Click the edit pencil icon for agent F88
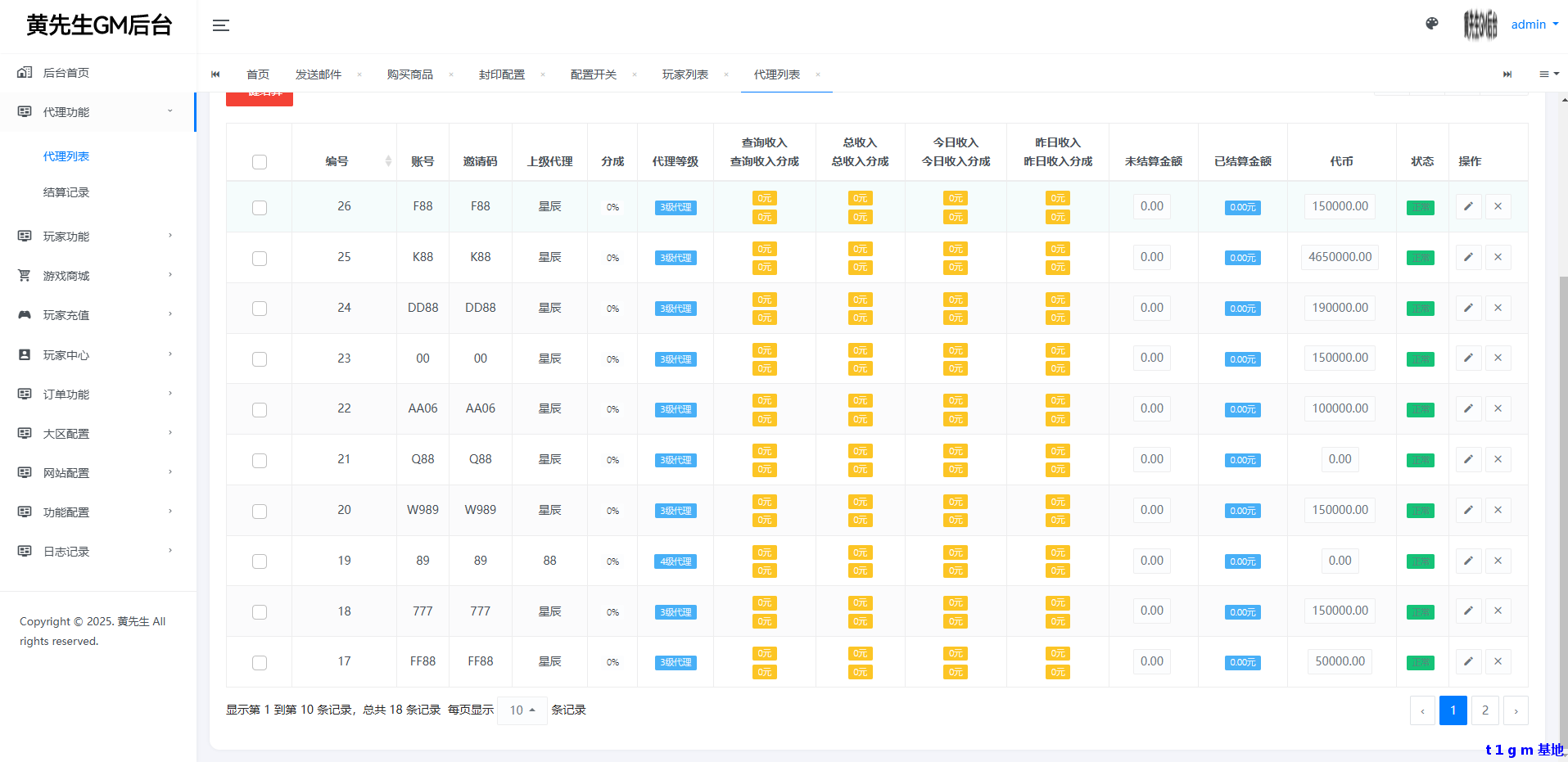Viewport: 1568px width, 762px height. point(1467,206)
